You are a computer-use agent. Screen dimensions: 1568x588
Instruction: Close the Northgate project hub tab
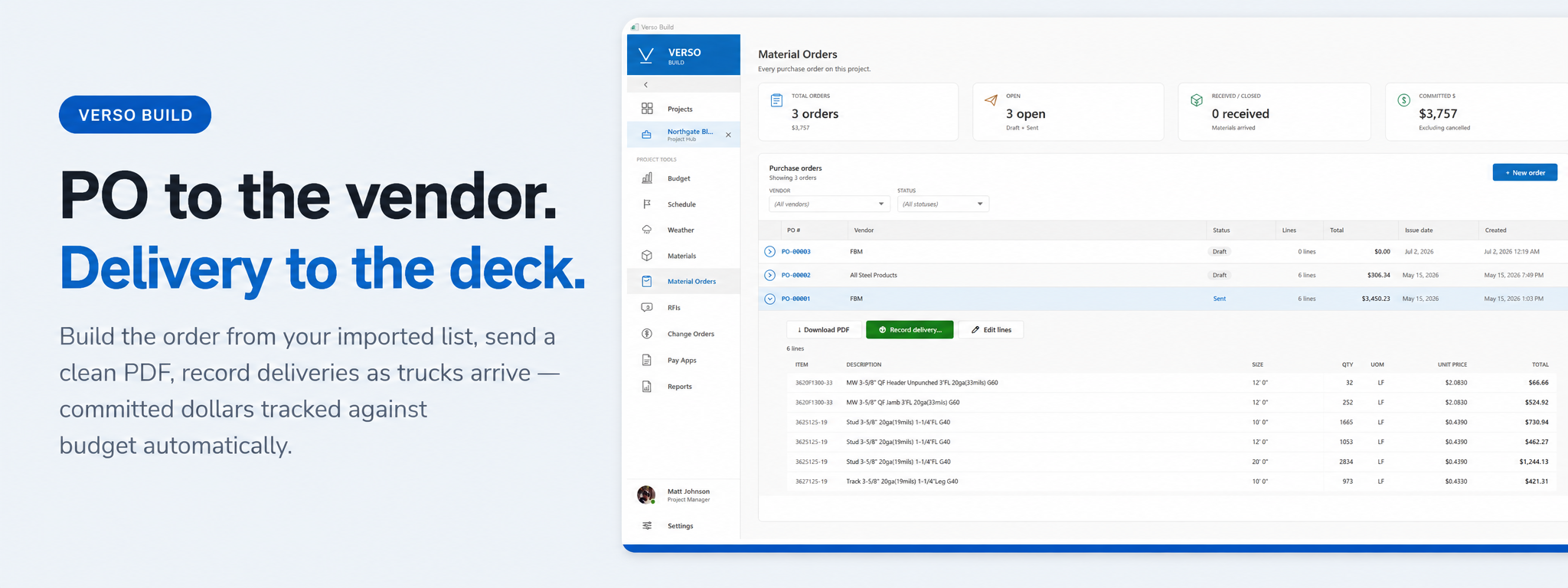pyautogui.click(x=728, y=135)
